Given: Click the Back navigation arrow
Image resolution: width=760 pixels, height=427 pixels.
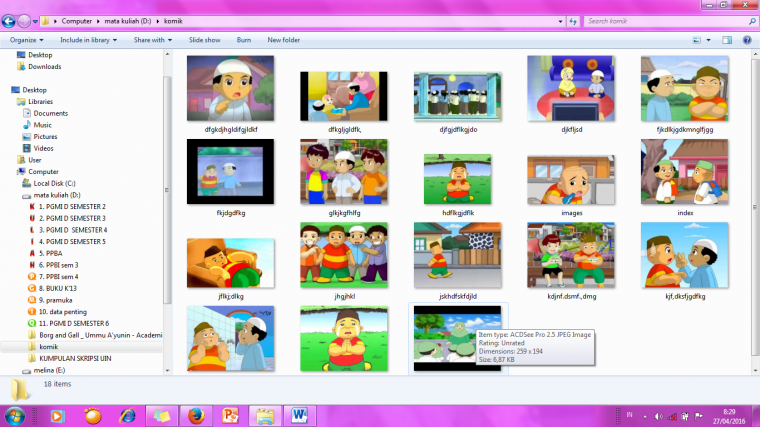Looking at the screenshot, I should tap(8, 21).
